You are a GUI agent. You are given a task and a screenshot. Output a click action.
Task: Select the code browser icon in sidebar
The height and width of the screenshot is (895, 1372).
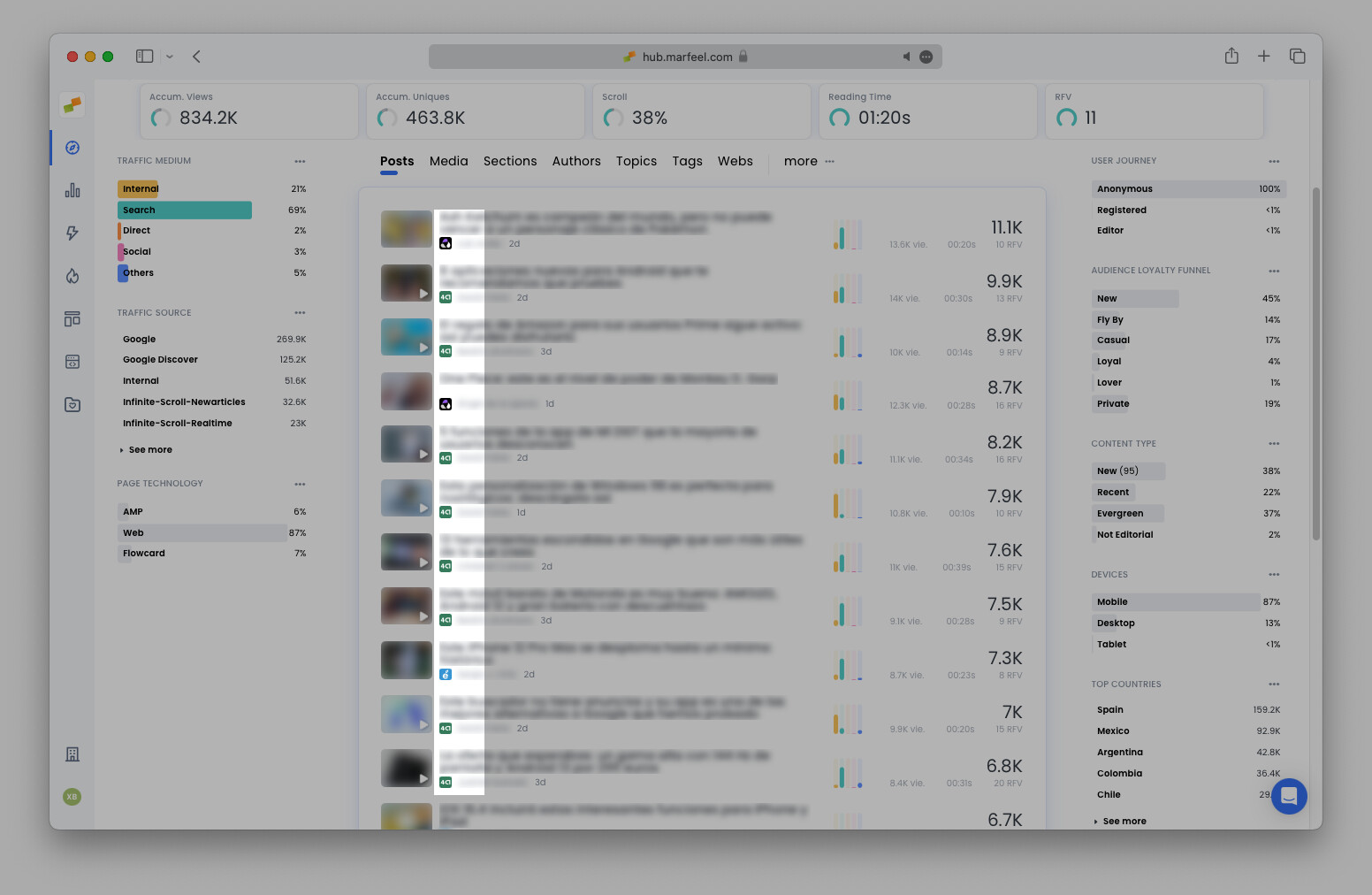coord(72,362)
